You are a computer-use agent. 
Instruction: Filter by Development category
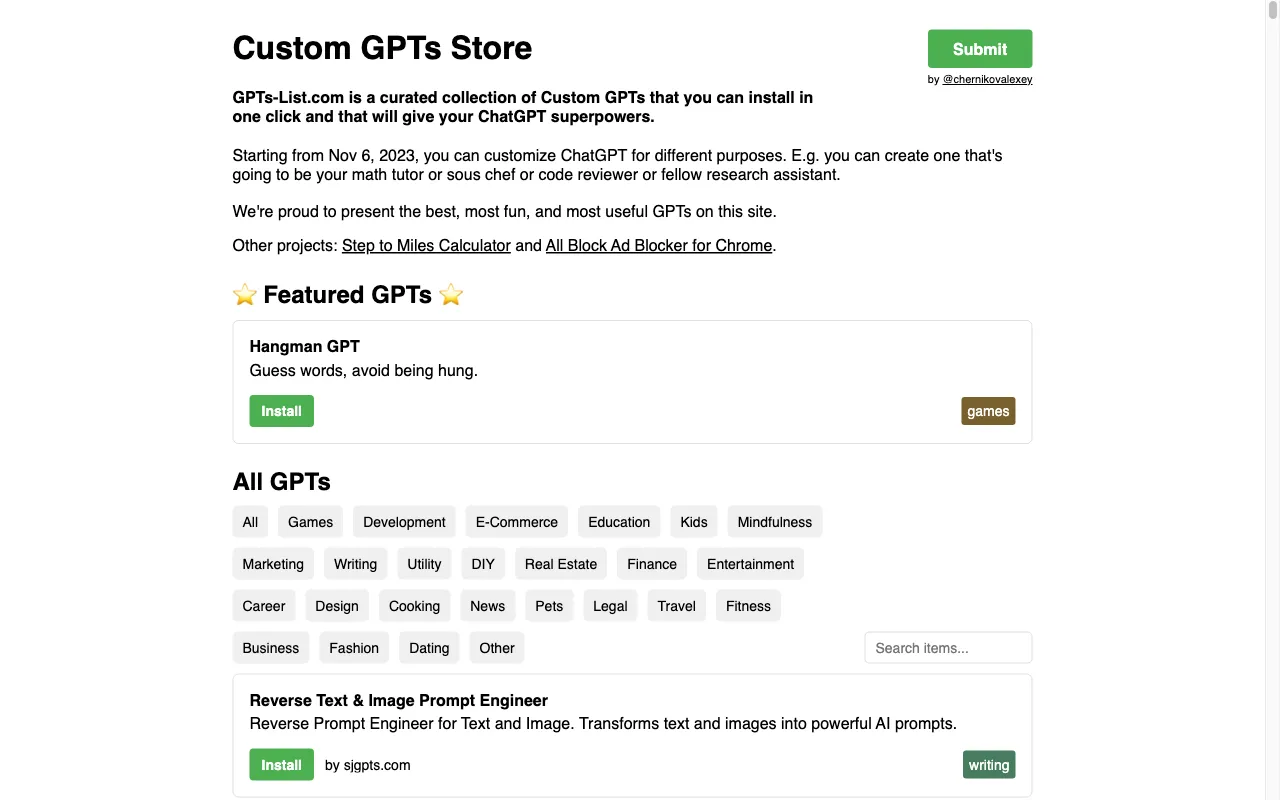click(404, 522)
